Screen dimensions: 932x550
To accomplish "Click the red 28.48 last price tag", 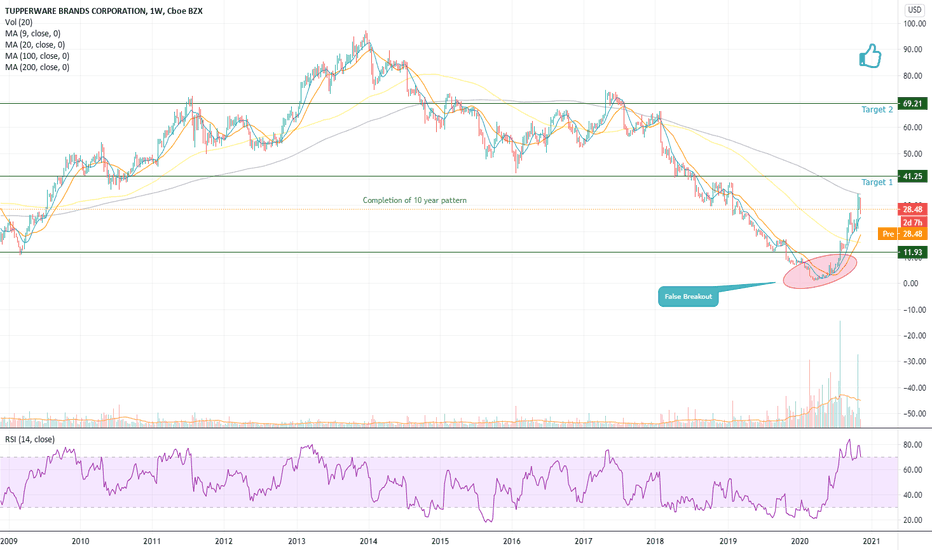I will coord(912,209).
